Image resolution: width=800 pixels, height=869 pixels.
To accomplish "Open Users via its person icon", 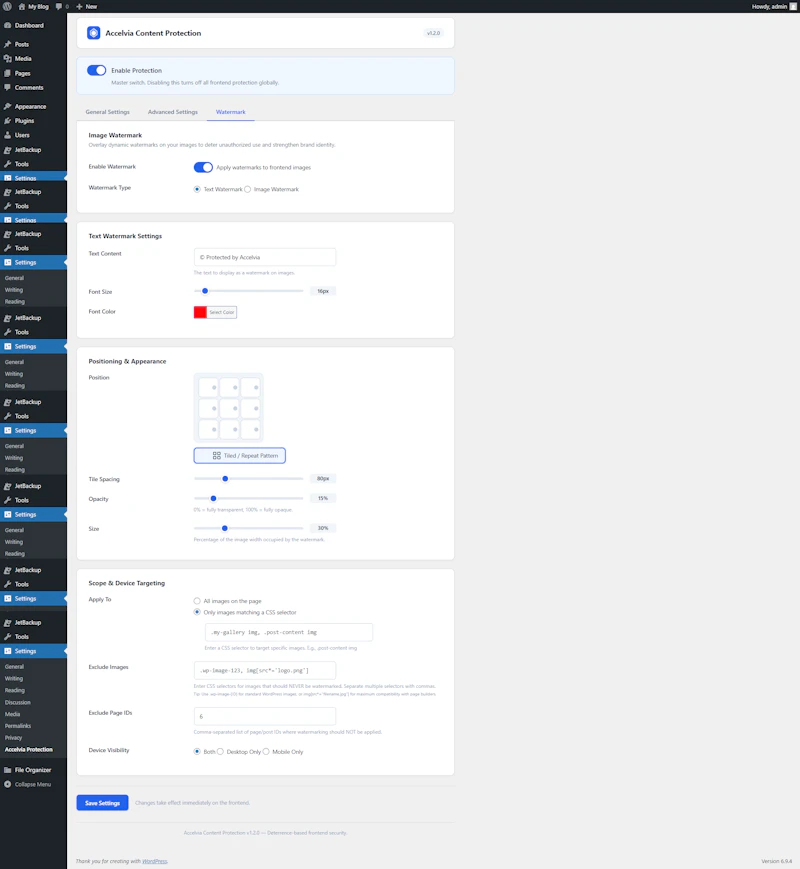I will 8,135.
